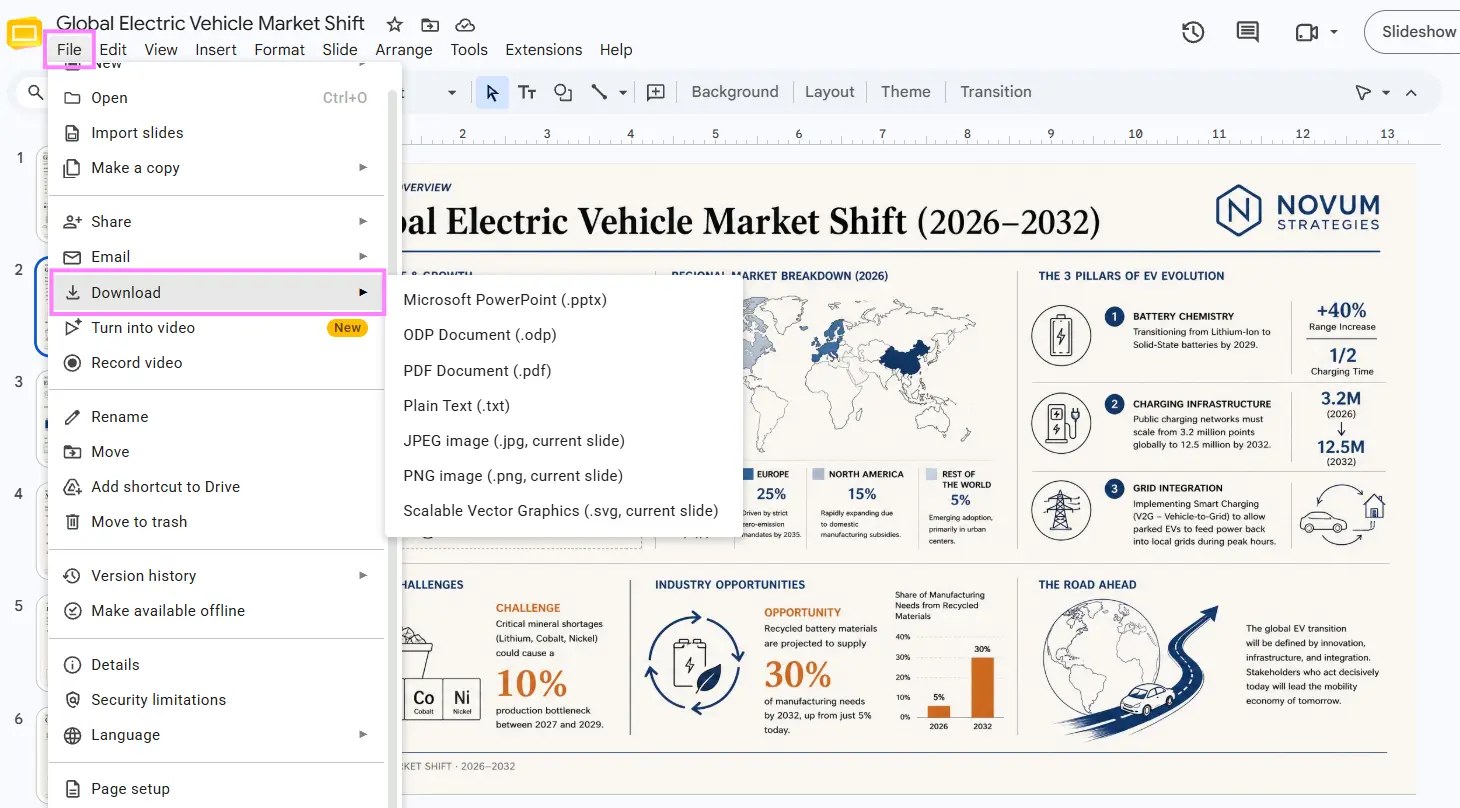Click the video camera meeting icon
1460x808 pixels.
[x=1306, y=32]
